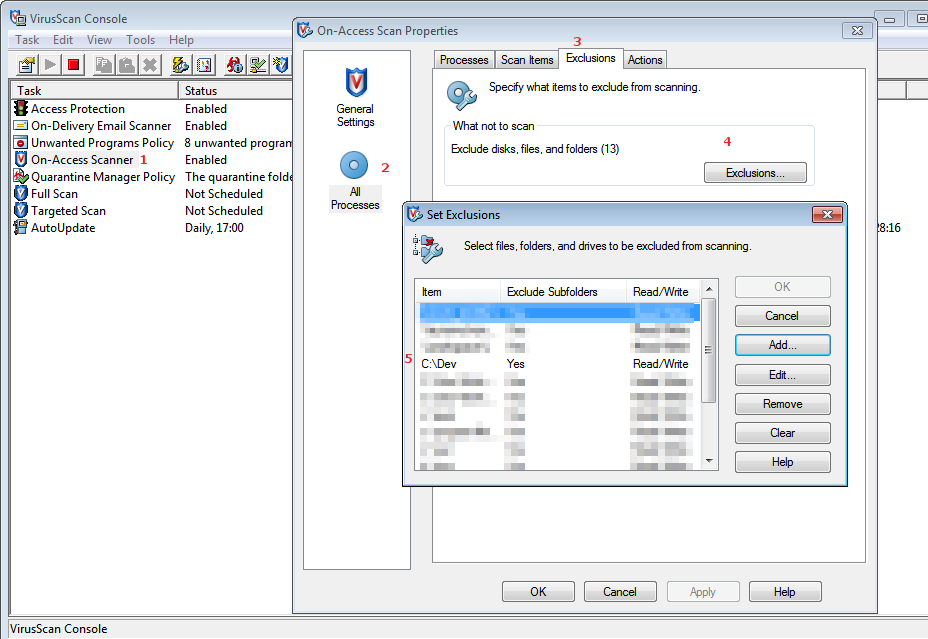This screenshot has width=928, height=639.
Task: Click Cancel in Set Exclusions dialog
Action: point(782,316)
